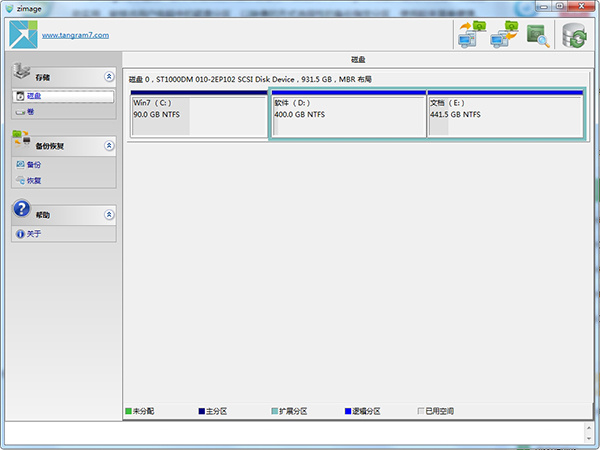Open the 关于 about entry
This screenshot has height=450, width=600.
coord(34,234)
